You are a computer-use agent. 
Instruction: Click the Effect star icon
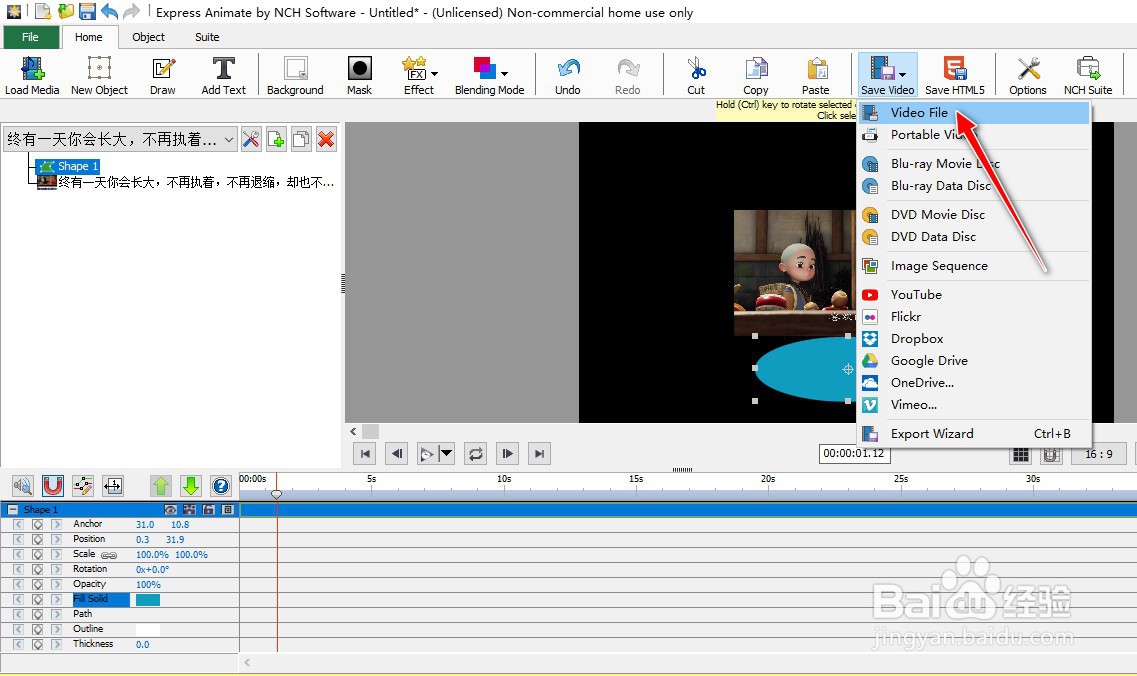click(415, 69)
